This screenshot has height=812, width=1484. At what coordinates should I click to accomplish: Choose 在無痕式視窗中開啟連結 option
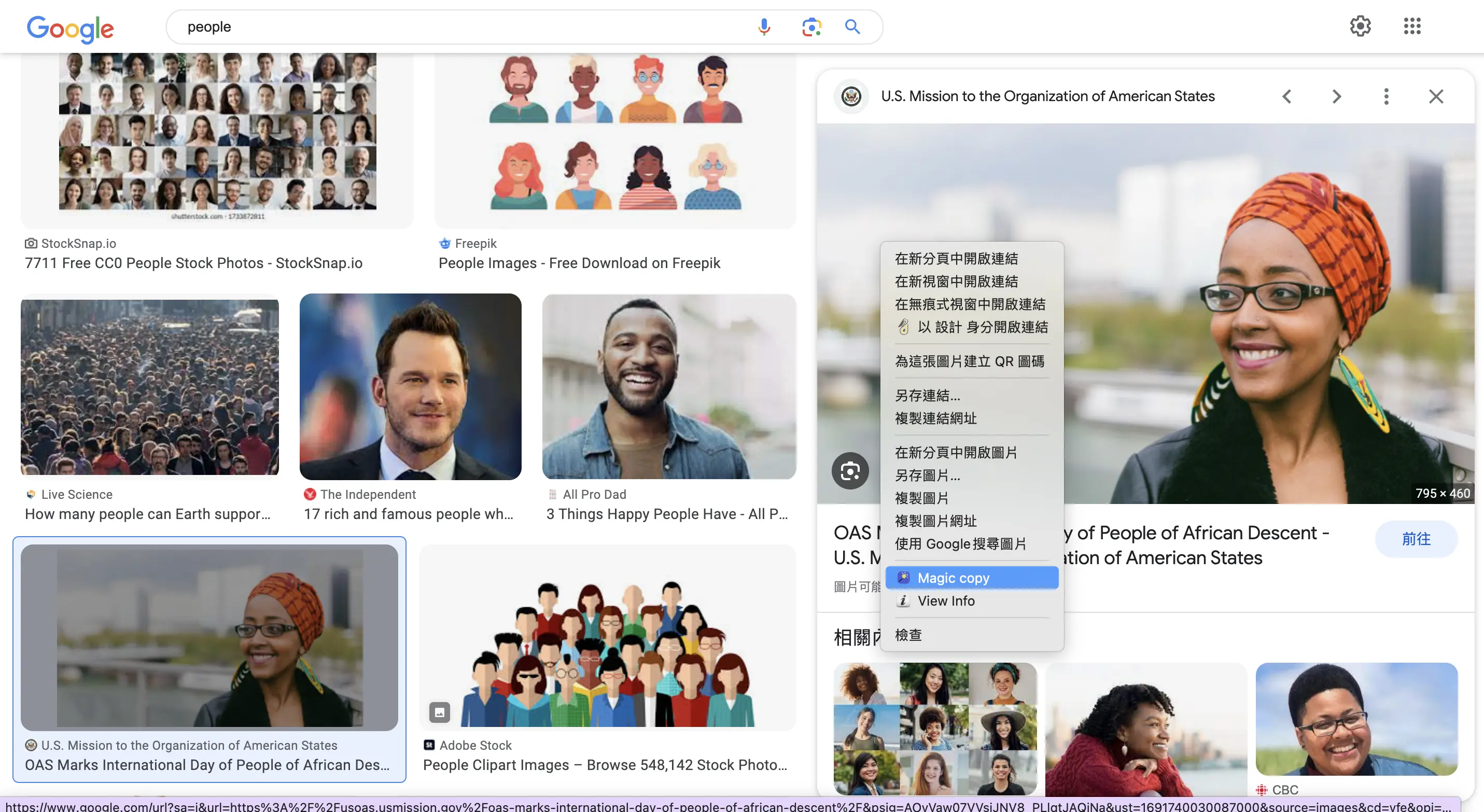pos(971,304)
